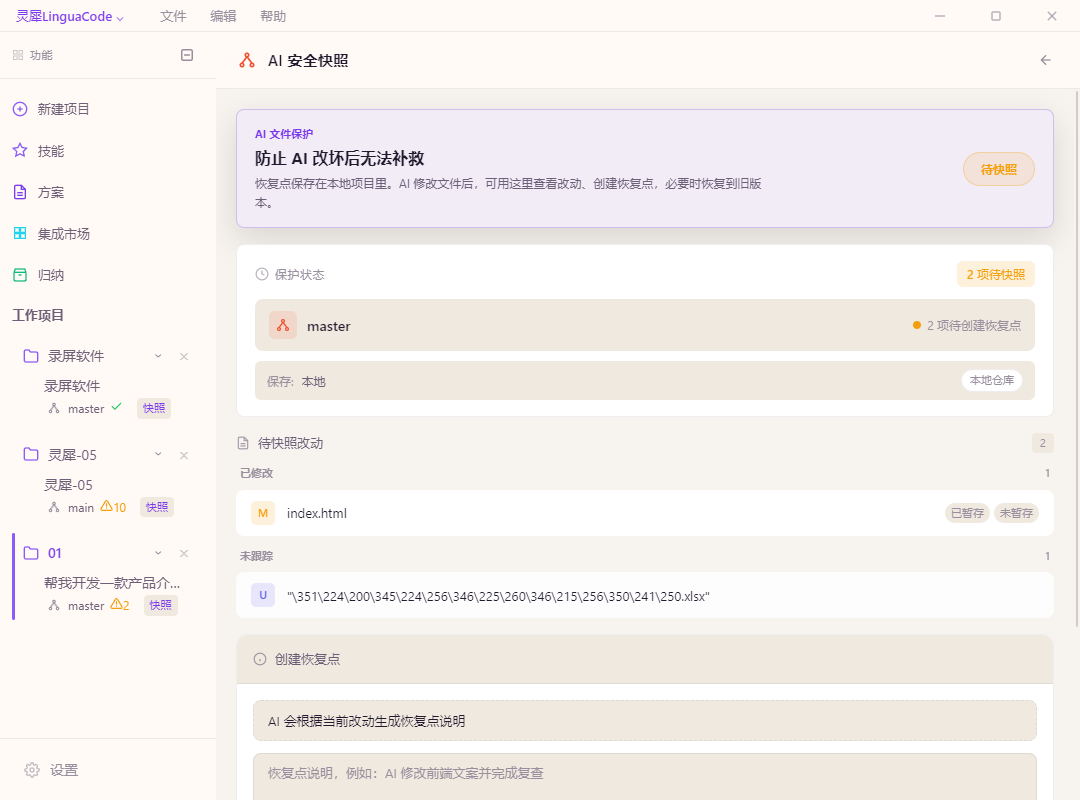The width and height of the screenshot is (1080, 800).
Task: Click the warning icon with 2 changes
Action: click(116, 604)
